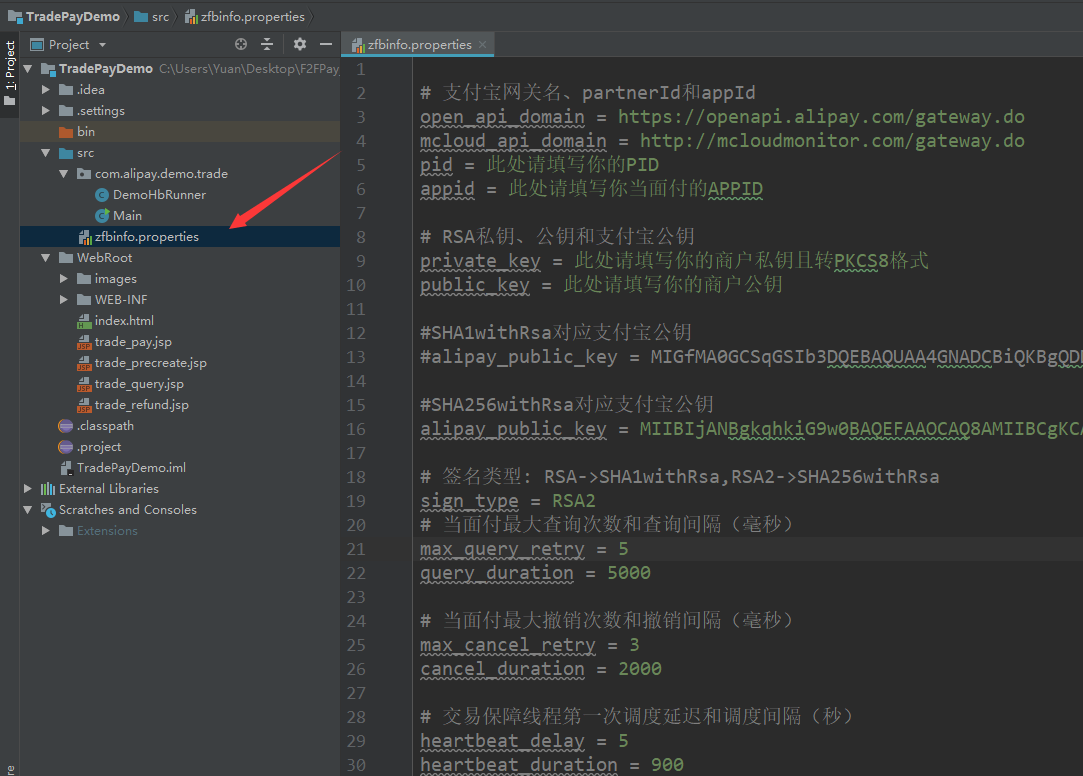The width and height of the screenshot is (1083, 776).
Task: Click zfbinfo.properties in the breadcrumb bar
Action: pyautogui.click(x=245, y=16)
